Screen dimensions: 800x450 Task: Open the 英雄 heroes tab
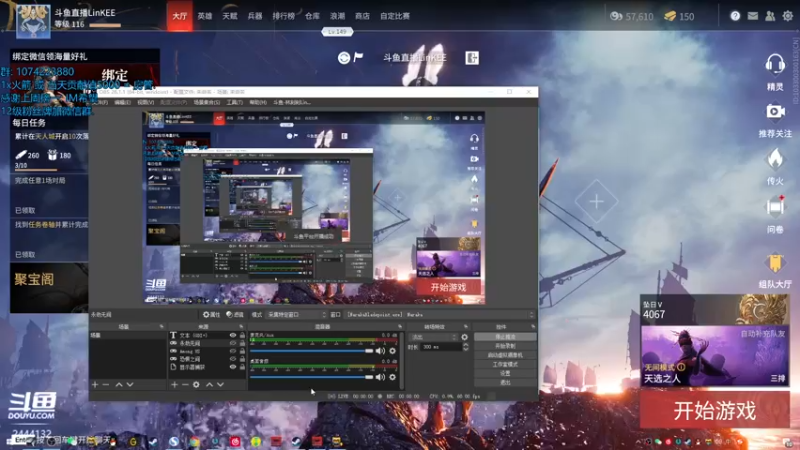click(205, 16)
